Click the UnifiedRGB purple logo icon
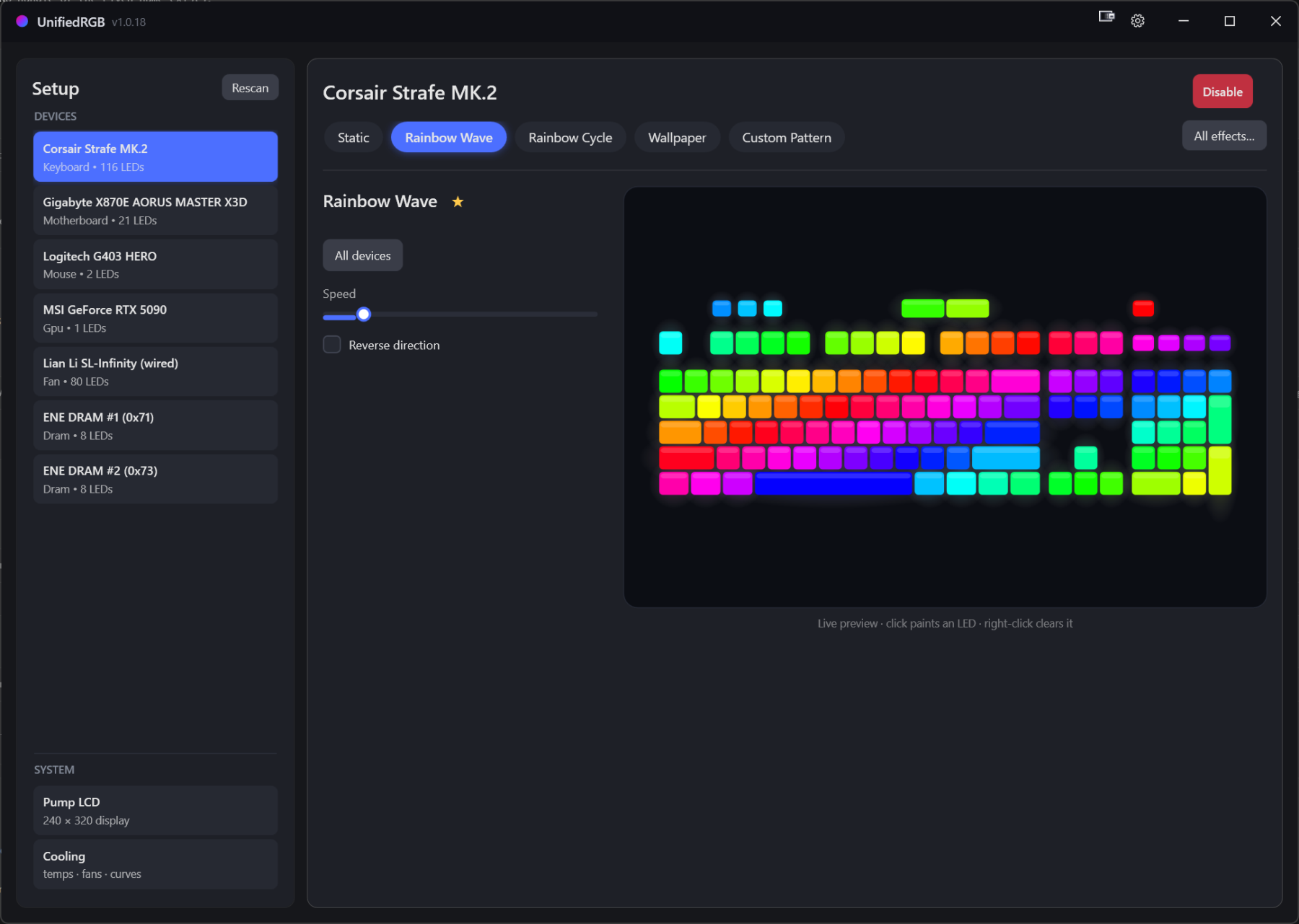The image size is (1299, 924). tap(22, 22)
